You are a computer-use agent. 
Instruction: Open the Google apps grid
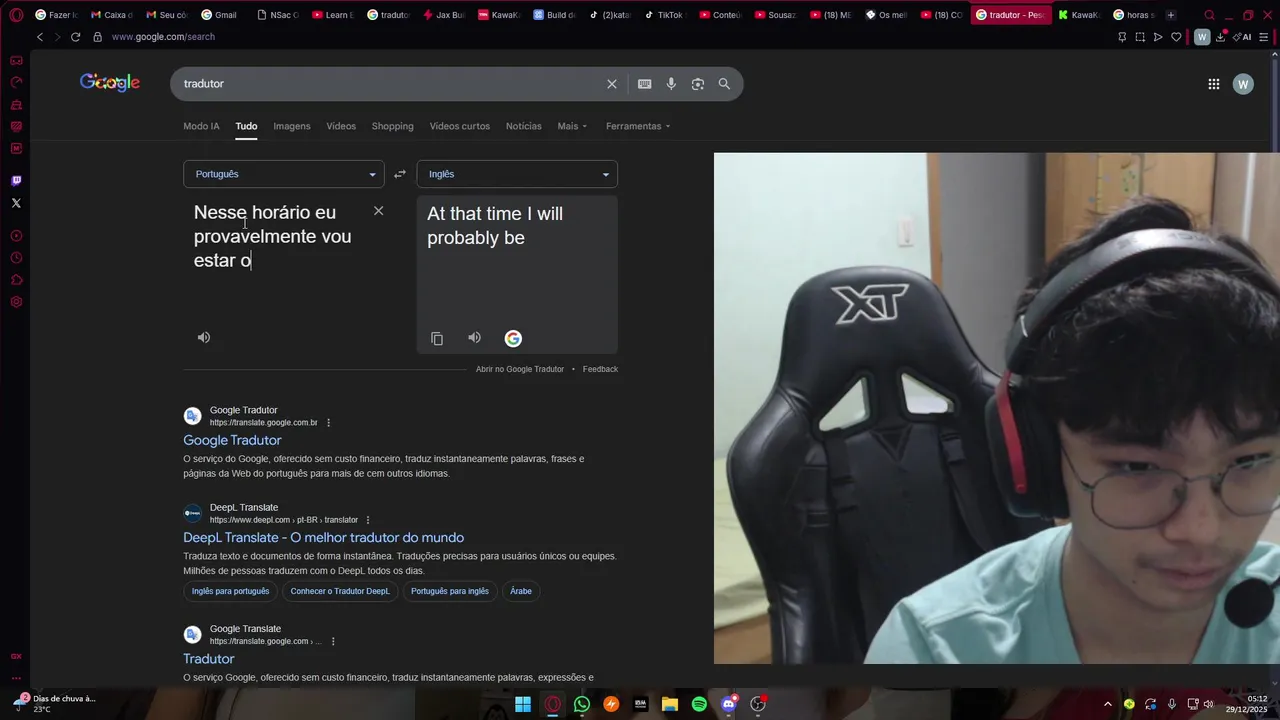point(1214,84)
